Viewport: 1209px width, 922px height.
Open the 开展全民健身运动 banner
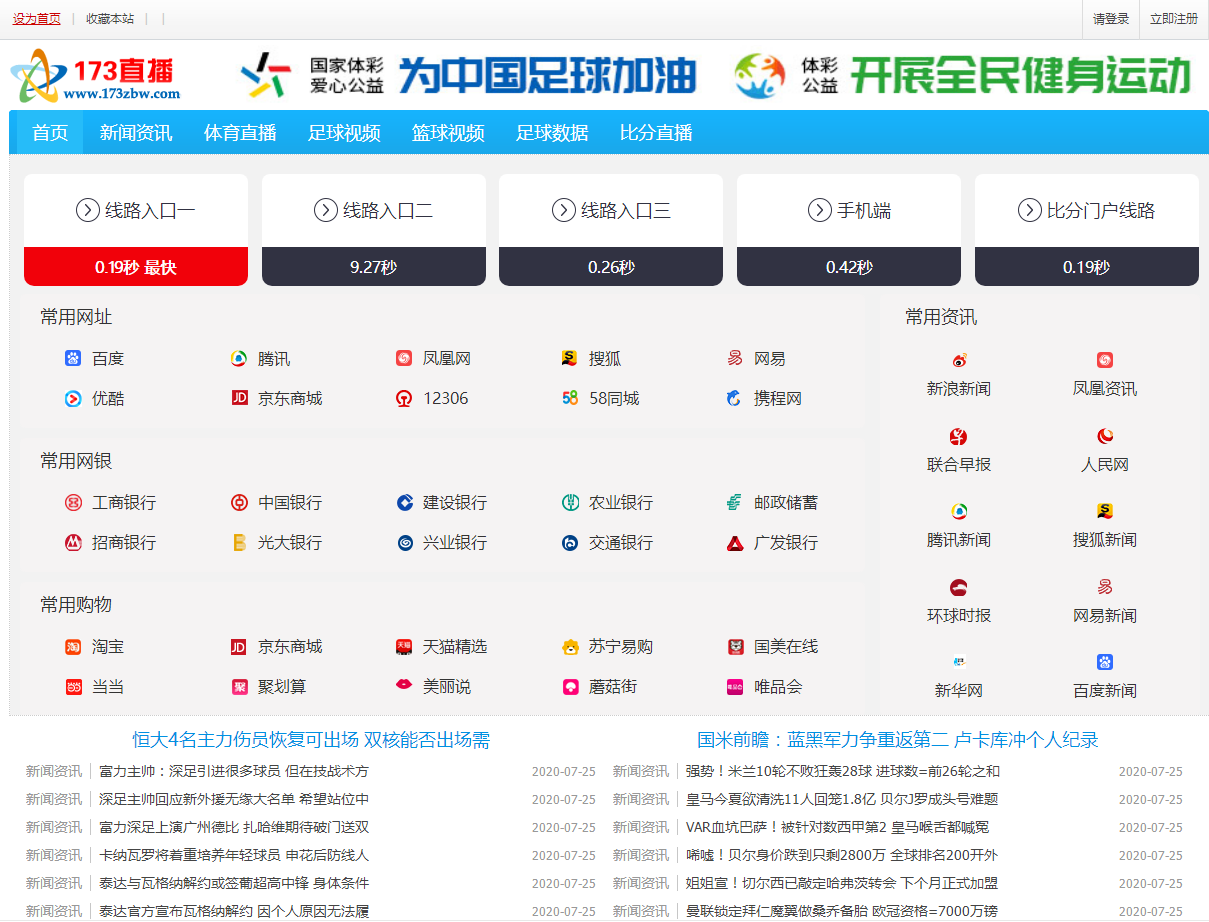(964, 76)
